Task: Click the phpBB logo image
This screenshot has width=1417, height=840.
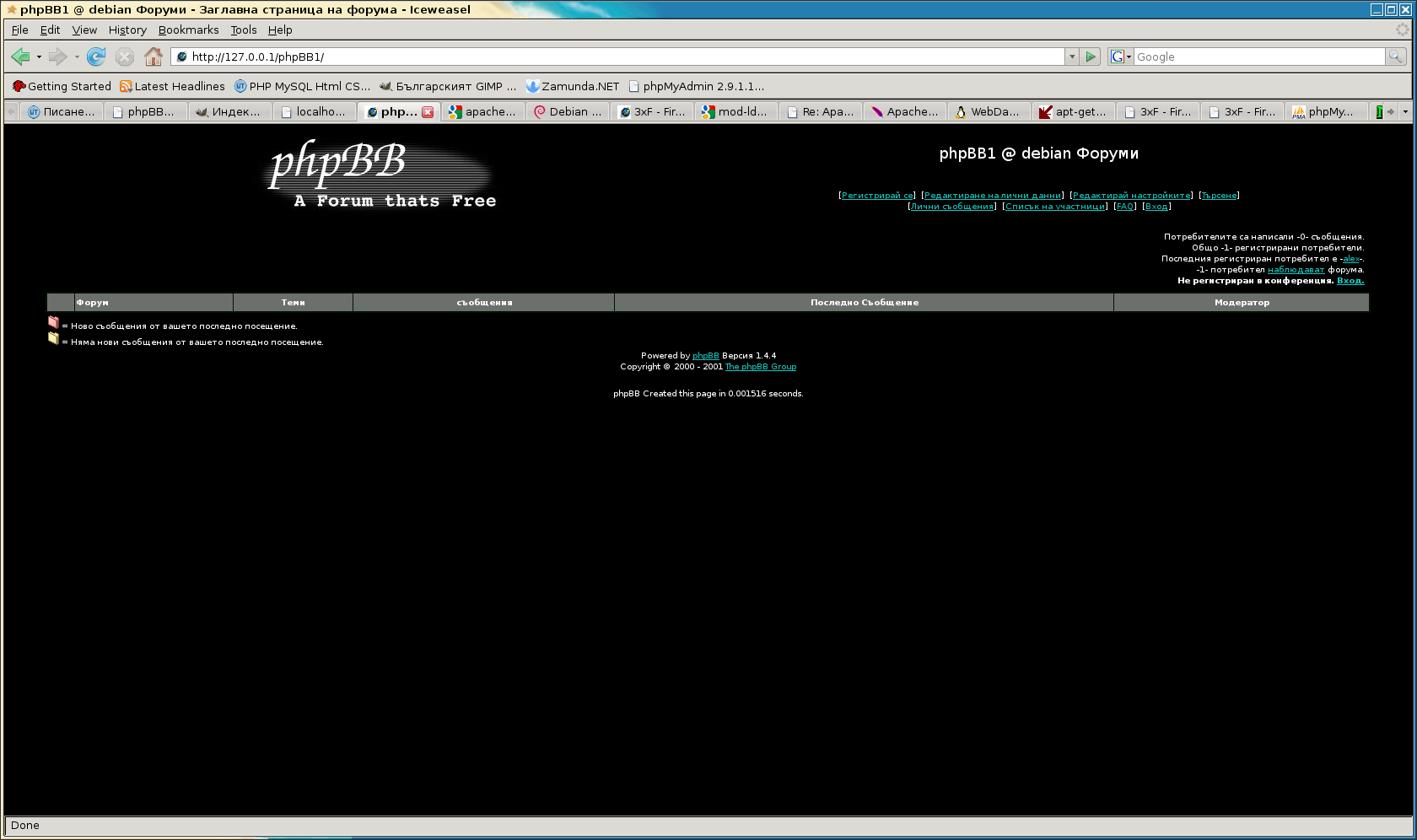Action: (380, 173)
